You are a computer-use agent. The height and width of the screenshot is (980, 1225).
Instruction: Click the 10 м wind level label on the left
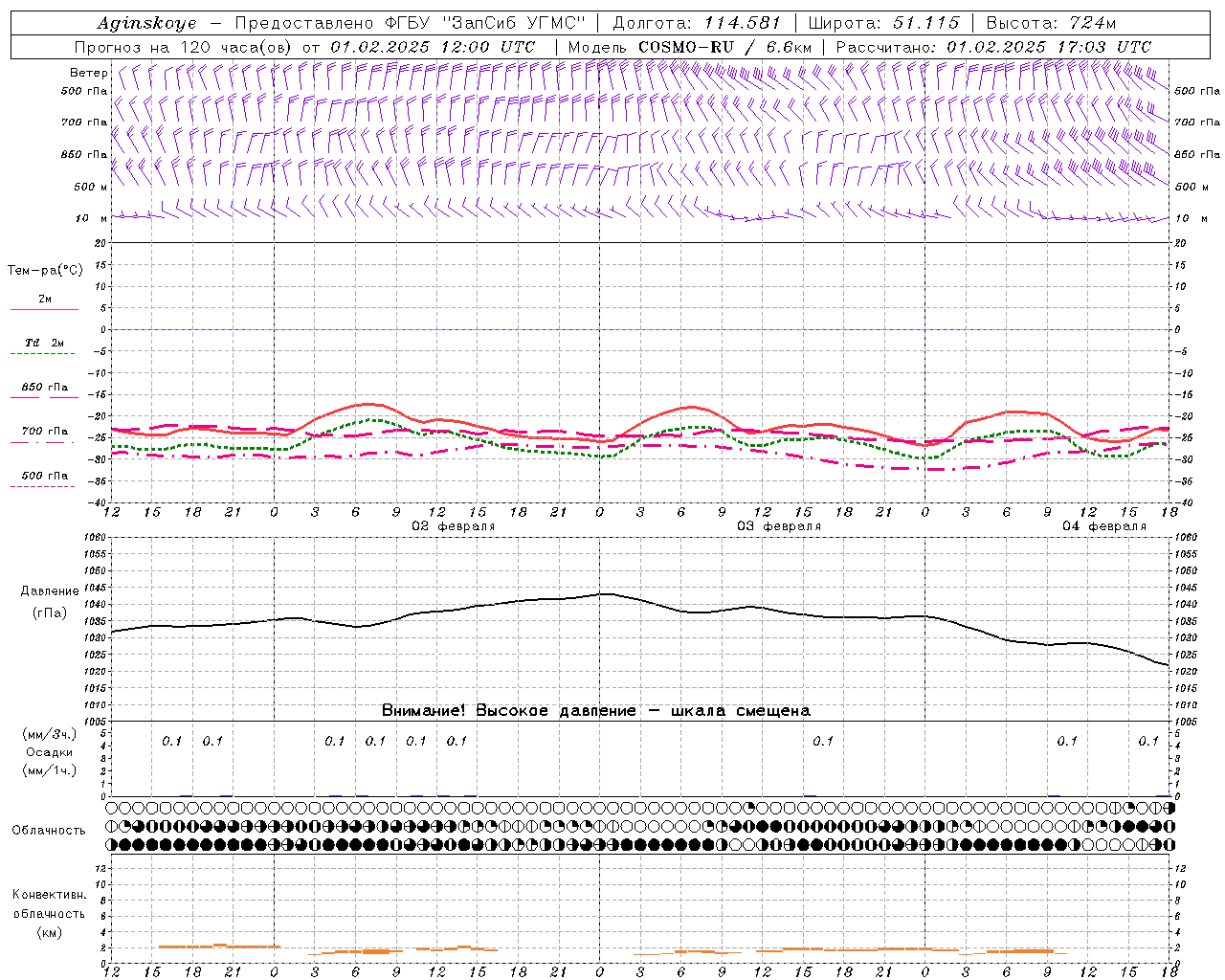[x=91, y=218]
